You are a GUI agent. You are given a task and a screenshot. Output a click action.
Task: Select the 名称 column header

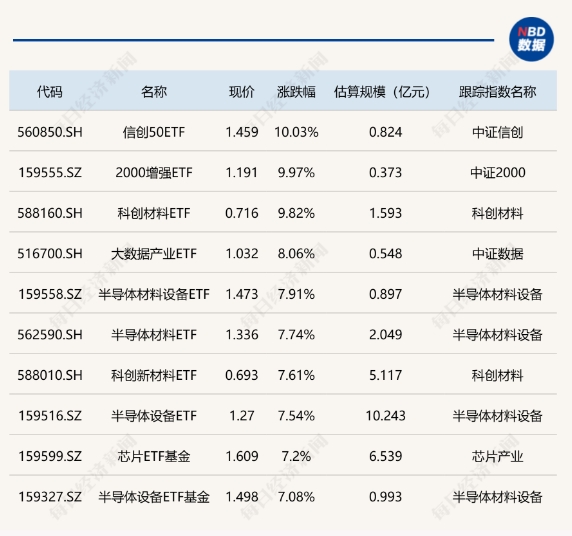(154, 92)
